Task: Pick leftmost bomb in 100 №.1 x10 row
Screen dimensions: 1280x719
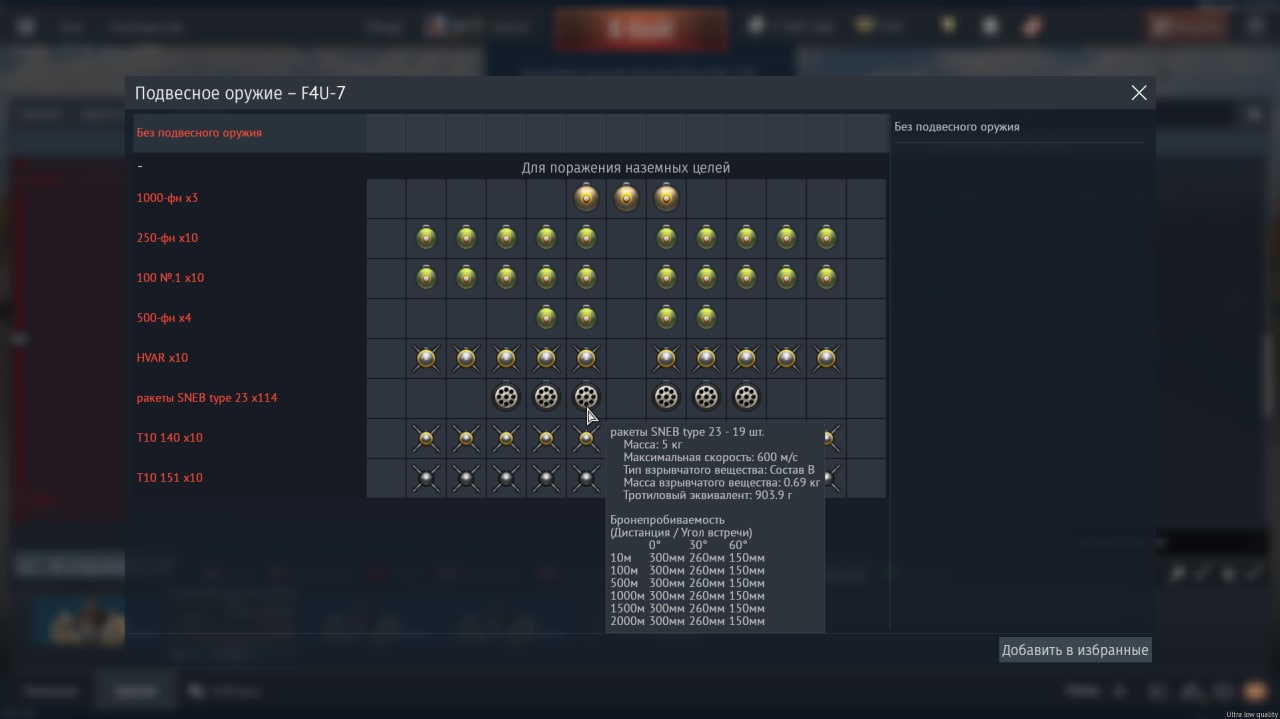Action: (x=426, y=278)
